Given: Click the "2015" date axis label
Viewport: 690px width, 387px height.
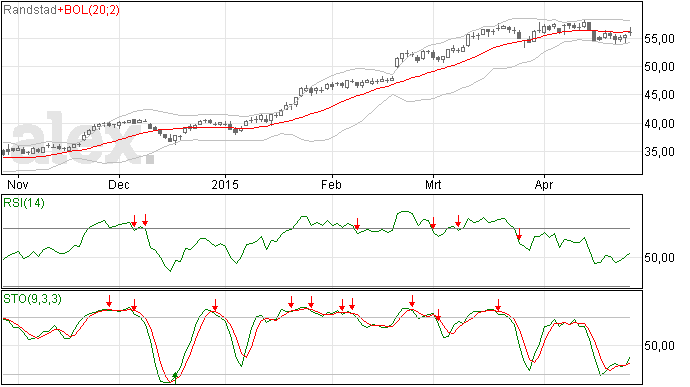Looking at the screenshot, I should point(225,184).
